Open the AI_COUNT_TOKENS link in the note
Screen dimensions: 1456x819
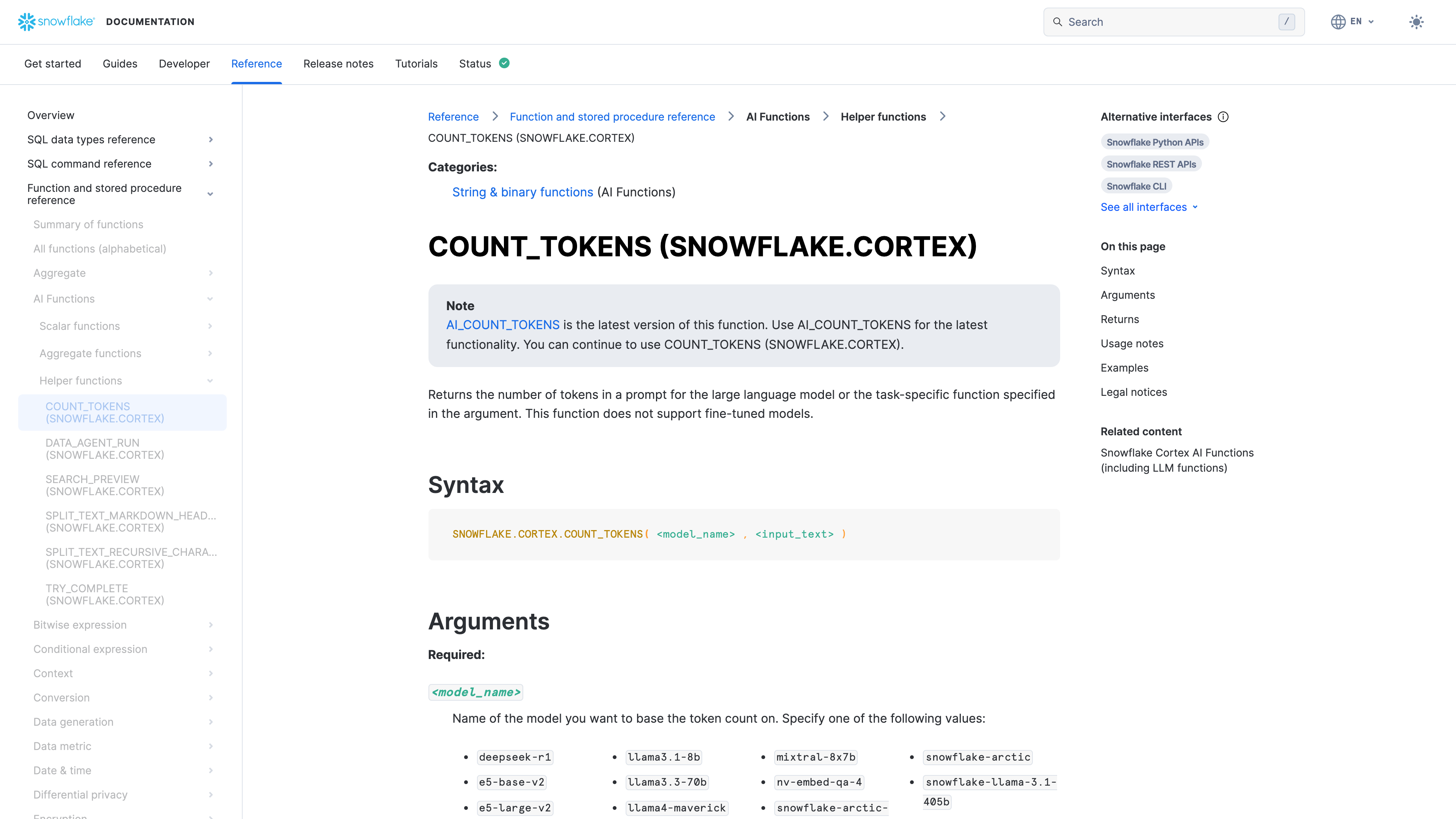pyautogui.click(x=502, y=325)
